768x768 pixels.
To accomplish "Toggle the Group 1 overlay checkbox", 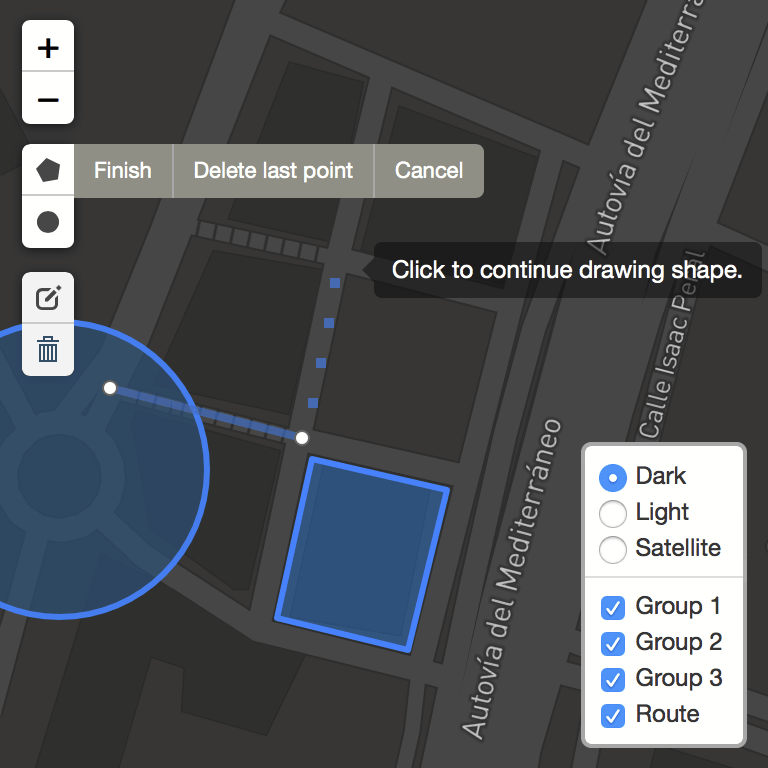I will tap(613, 608).
